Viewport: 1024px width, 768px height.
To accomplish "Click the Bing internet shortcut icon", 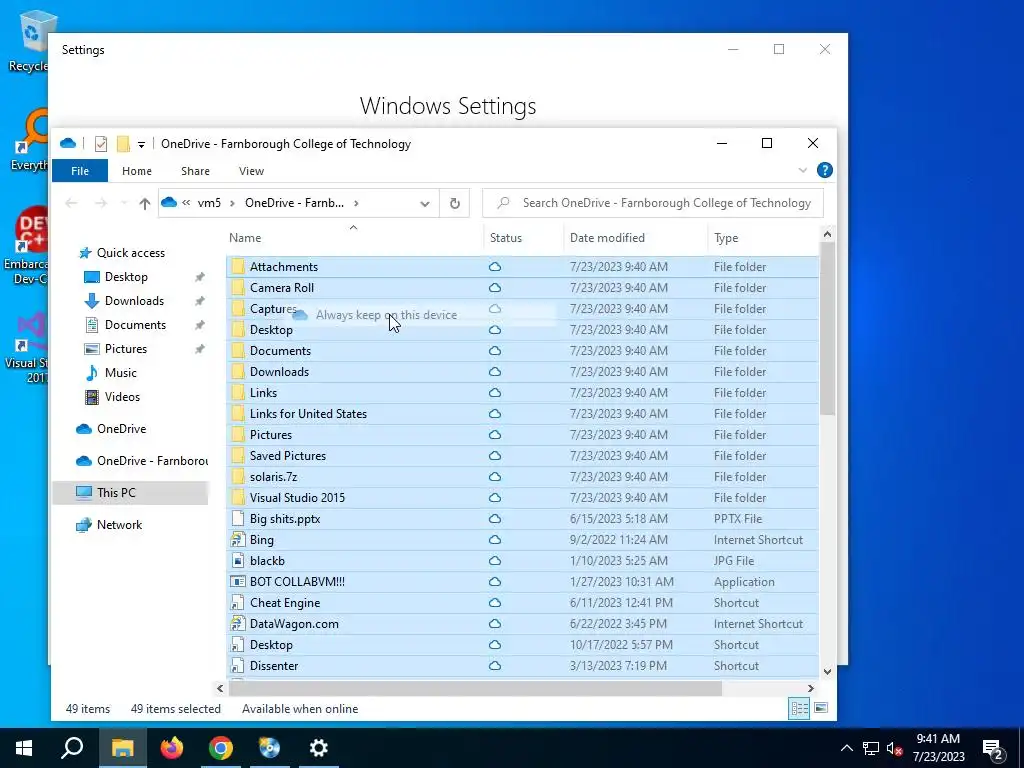I will (238, 540).
